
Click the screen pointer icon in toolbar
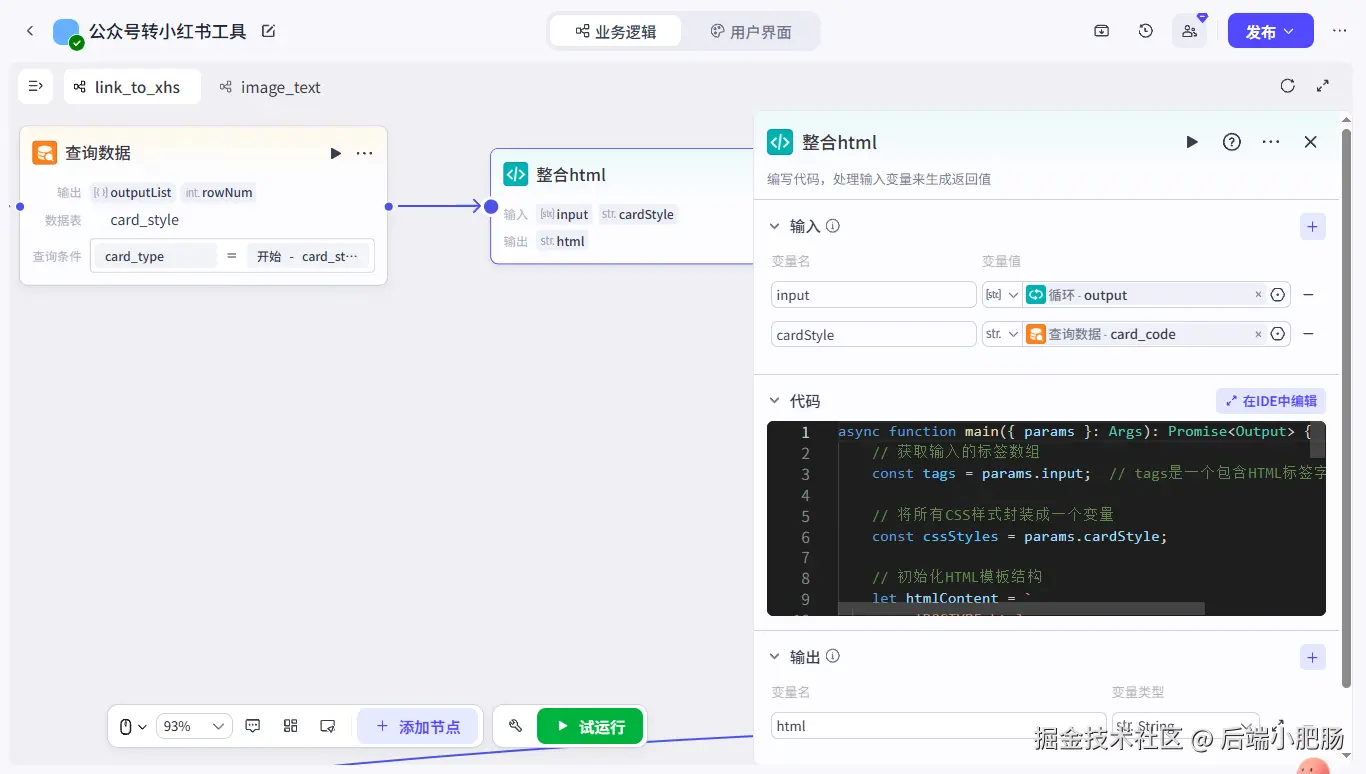point(327,726)
